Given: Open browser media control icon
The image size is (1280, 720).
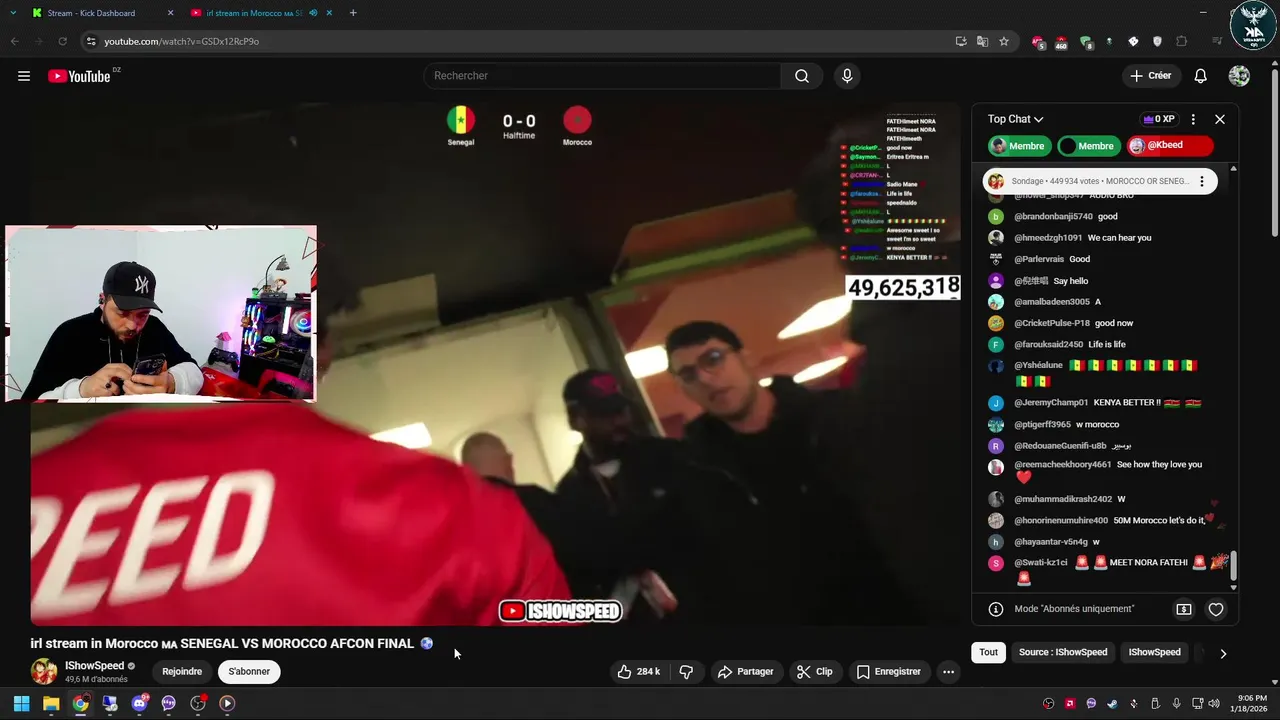Looking at the screenshot, I should [x=1217, y=41].
